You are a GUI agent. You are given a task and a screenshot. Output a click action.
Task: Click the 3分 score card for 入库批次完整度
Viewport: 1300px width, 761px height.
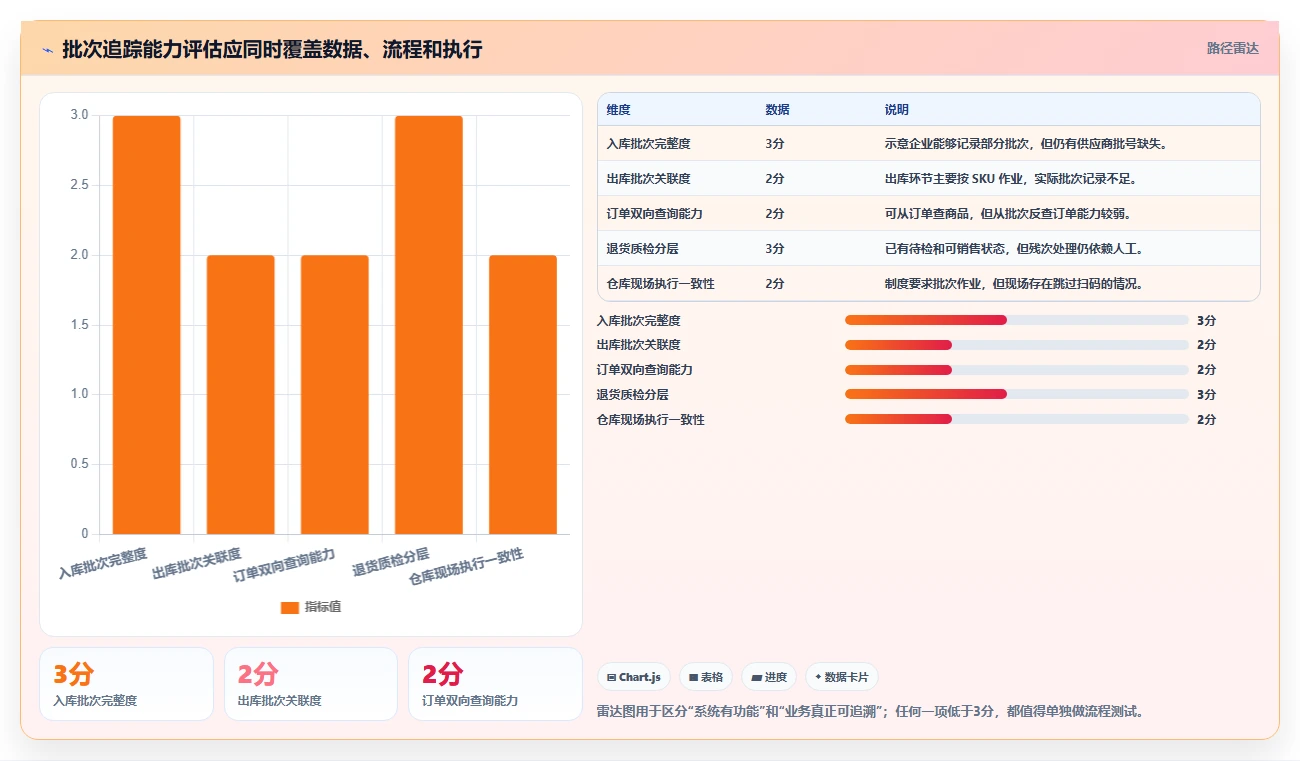coord(126,684)
